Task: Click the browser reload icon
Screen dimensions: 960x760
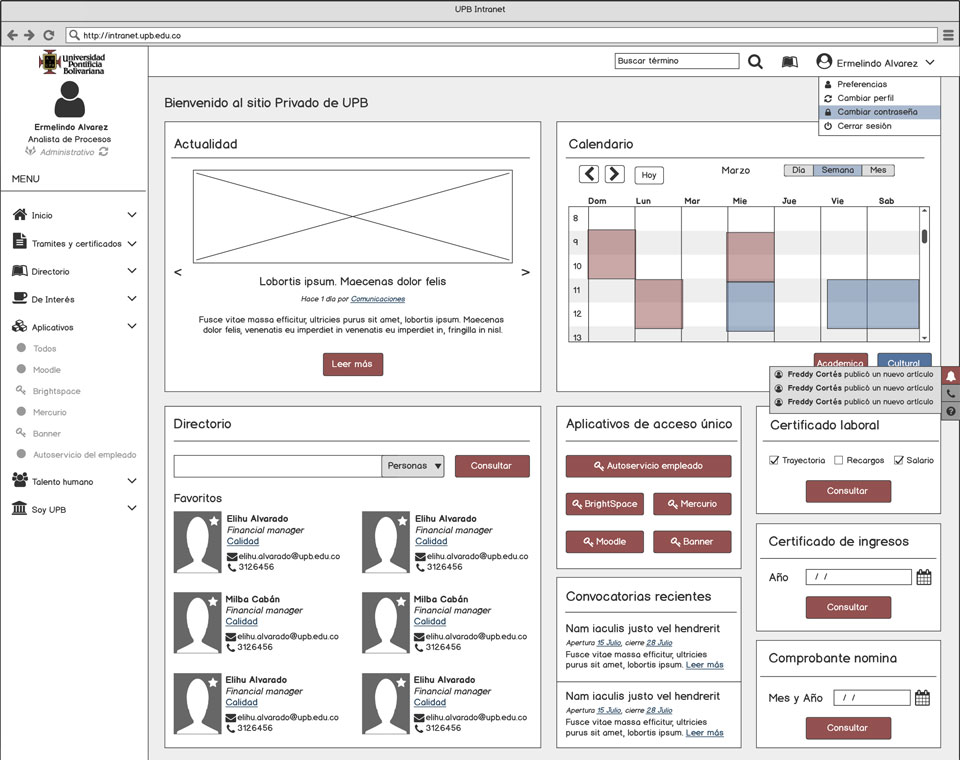Action: coord(48,35)
